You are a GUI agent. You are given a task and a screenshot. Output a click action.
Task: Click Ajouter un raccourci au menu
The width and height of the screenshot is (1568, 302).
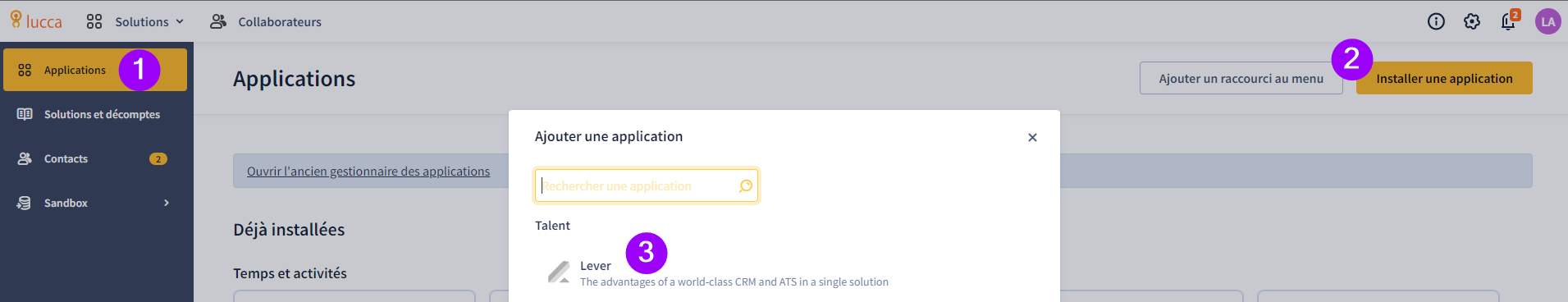[1241, 78]
